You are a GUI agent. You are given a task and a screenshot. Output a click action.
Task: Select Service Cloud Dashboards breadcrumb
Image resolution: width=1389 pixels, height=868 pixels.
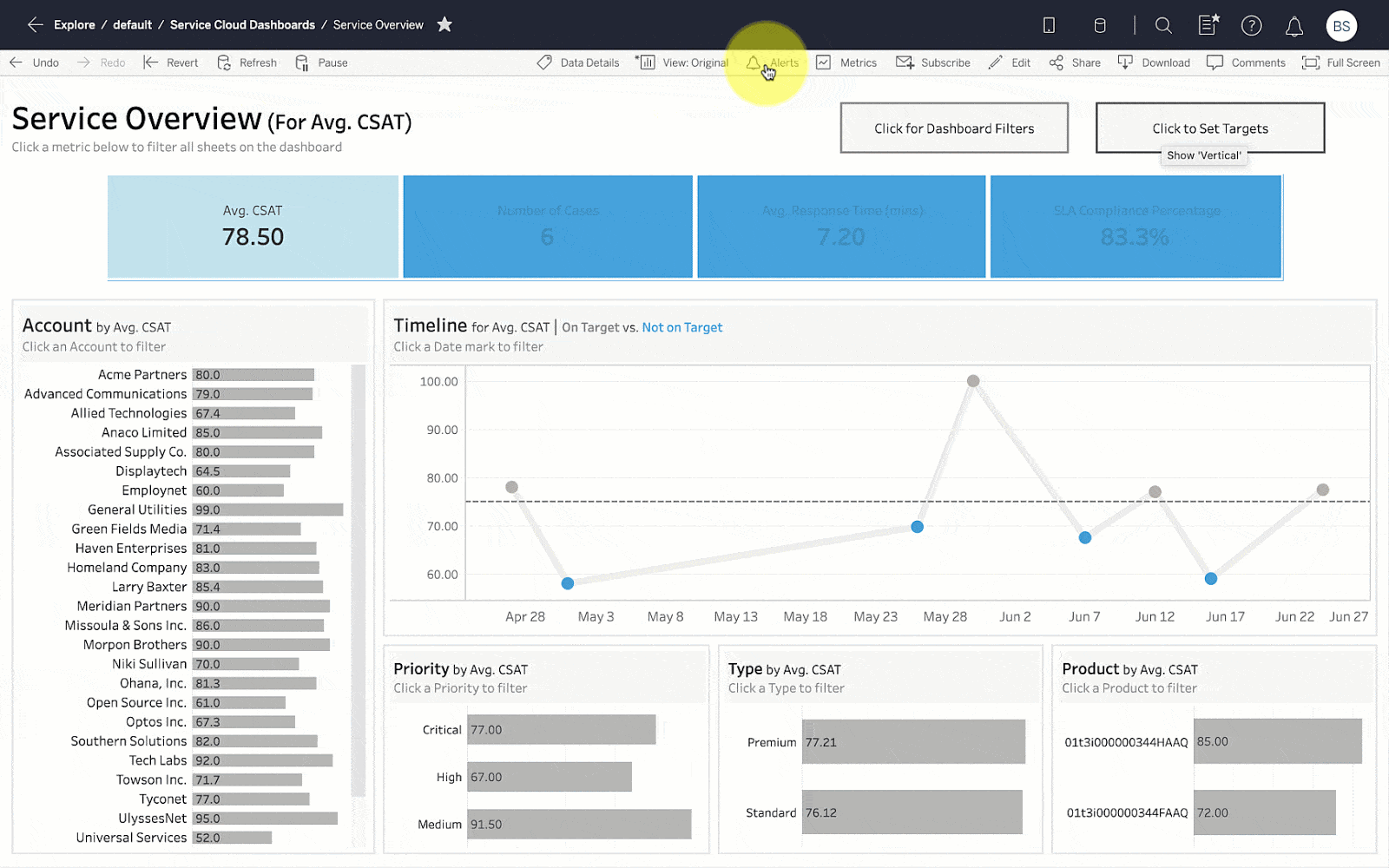242,25
